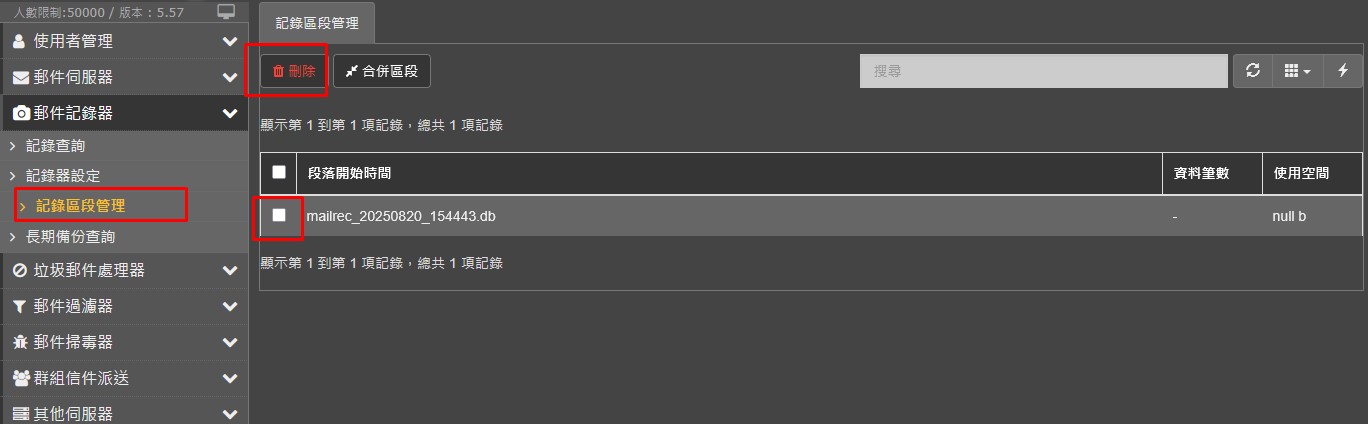Viewport: 1368px width, 424px height.
Task: Click the refresh icon button
Action: 1253,71
